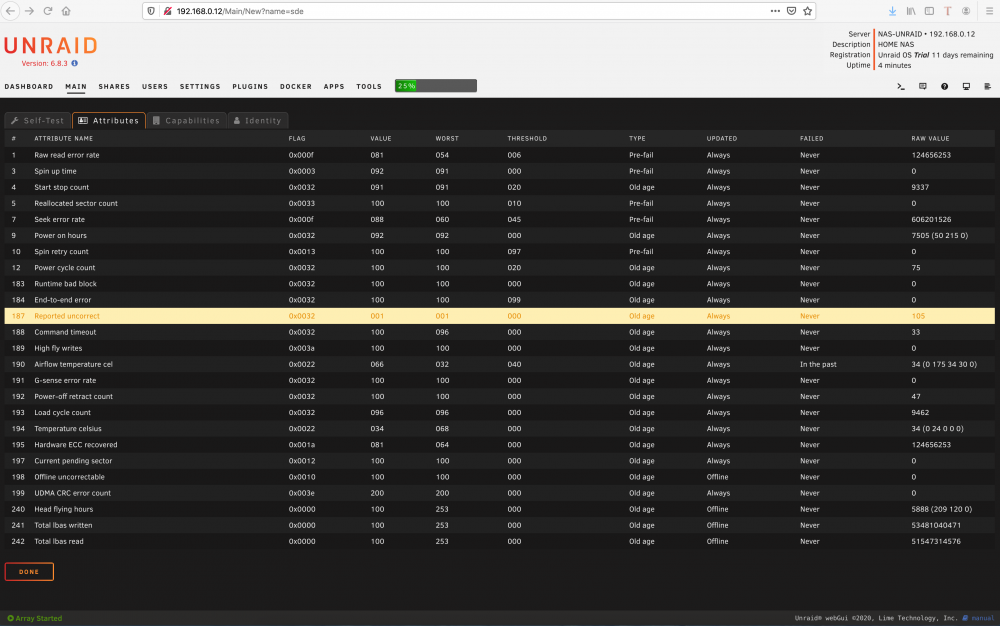The image size is (1000, 626).
Task: Open the browser downloads arrow
Action: pos(892,11)
